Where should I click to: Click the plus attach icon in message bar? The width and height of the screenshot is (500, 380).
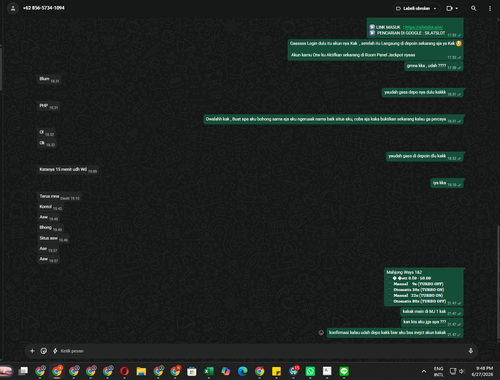coord(32,351)
